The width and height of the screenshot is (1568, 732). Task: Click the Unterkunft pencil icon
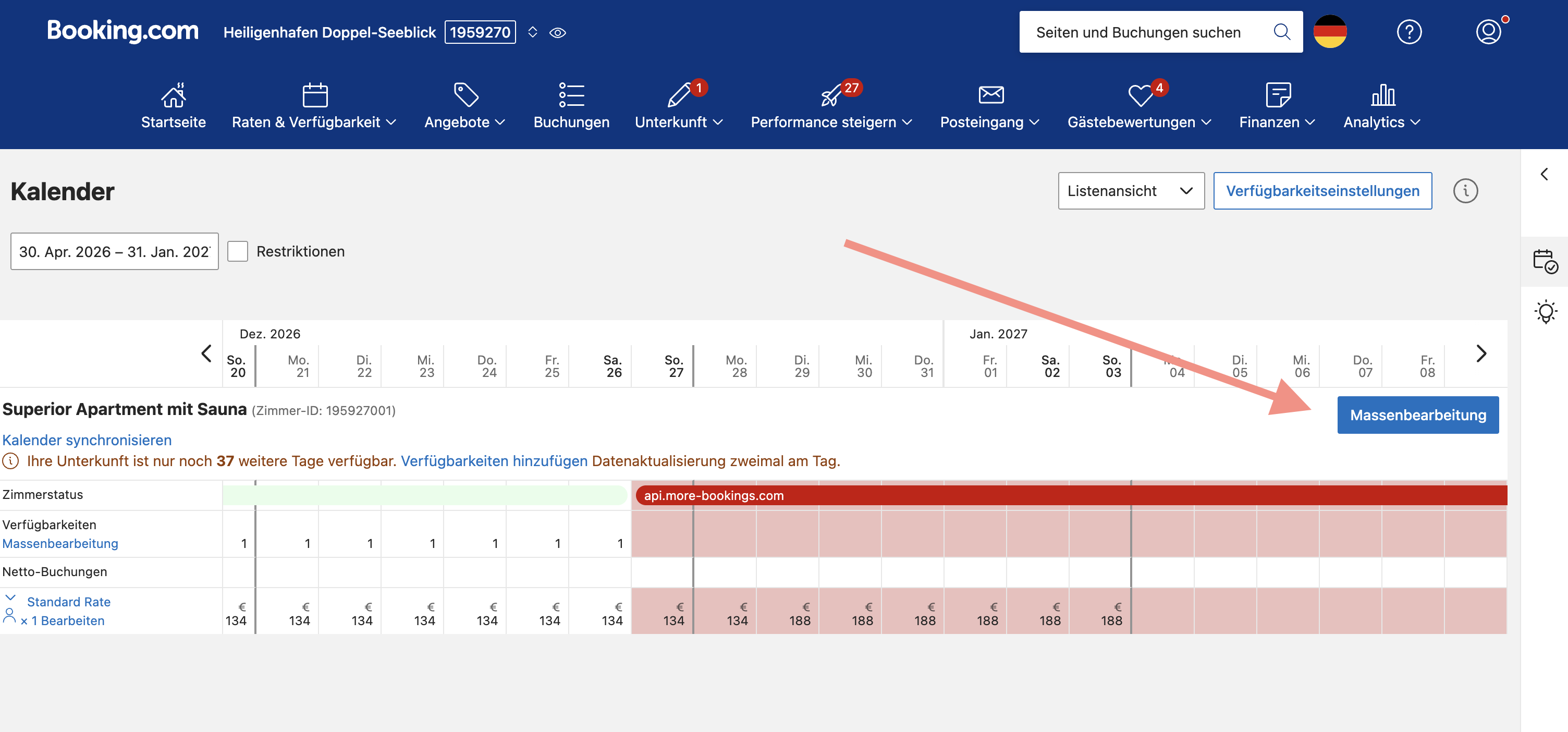coord(679,94)
